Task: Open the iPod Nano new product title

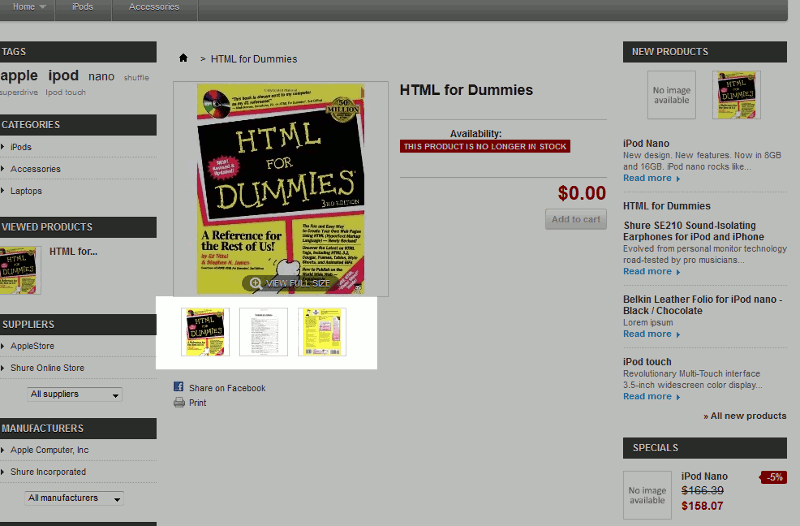Action: (x=646, y=143)
